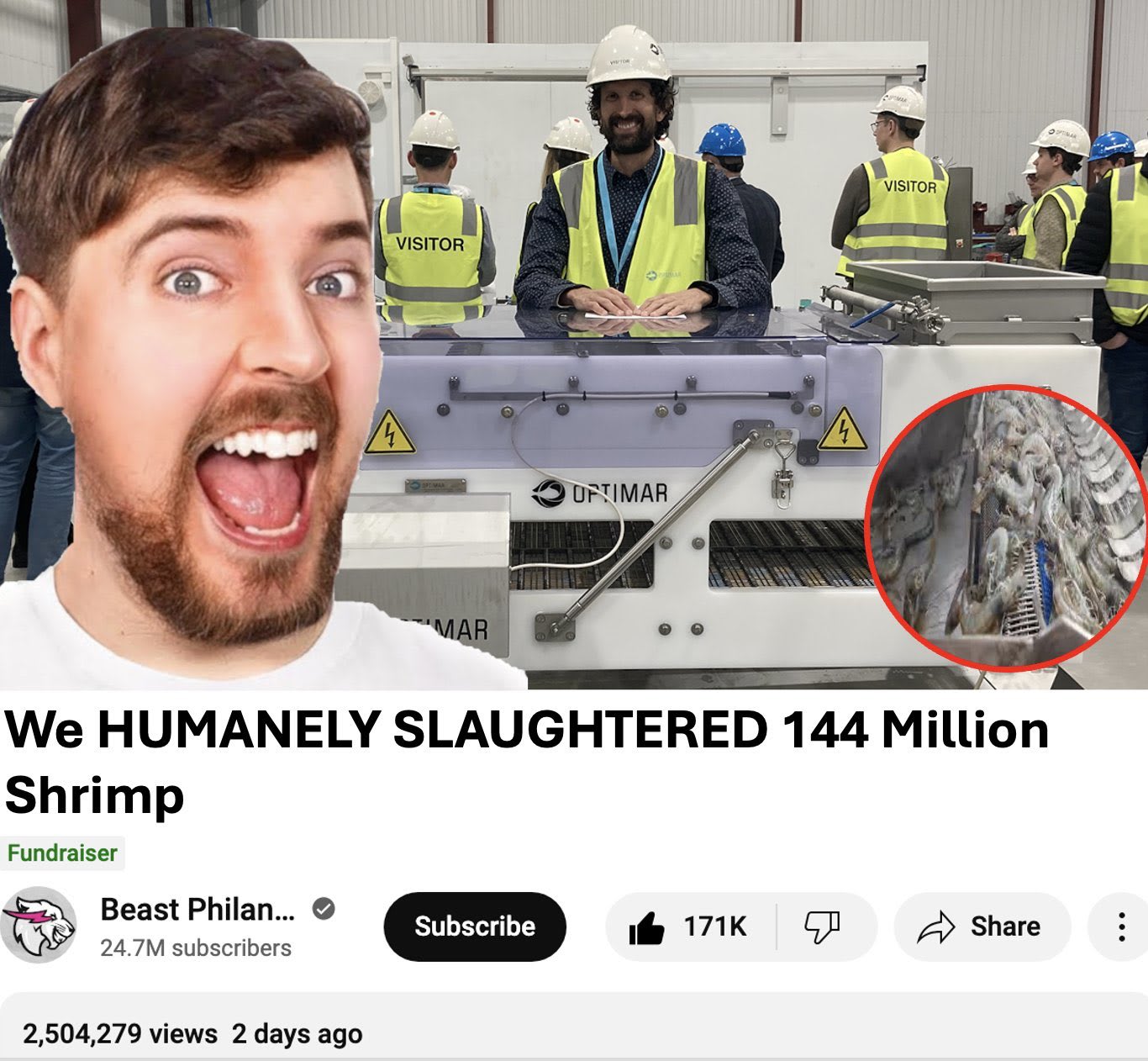This screenshot has height=1061, width=1148.
Task: Click the 171K like count
Action: pos(715,926)
